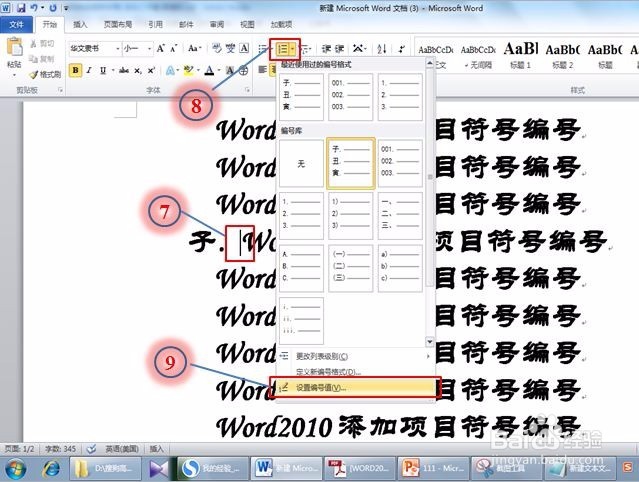This screenshot has height=482, width=639.
Task: Open the Change Case (Aa) dropdown
Action: 194,48
